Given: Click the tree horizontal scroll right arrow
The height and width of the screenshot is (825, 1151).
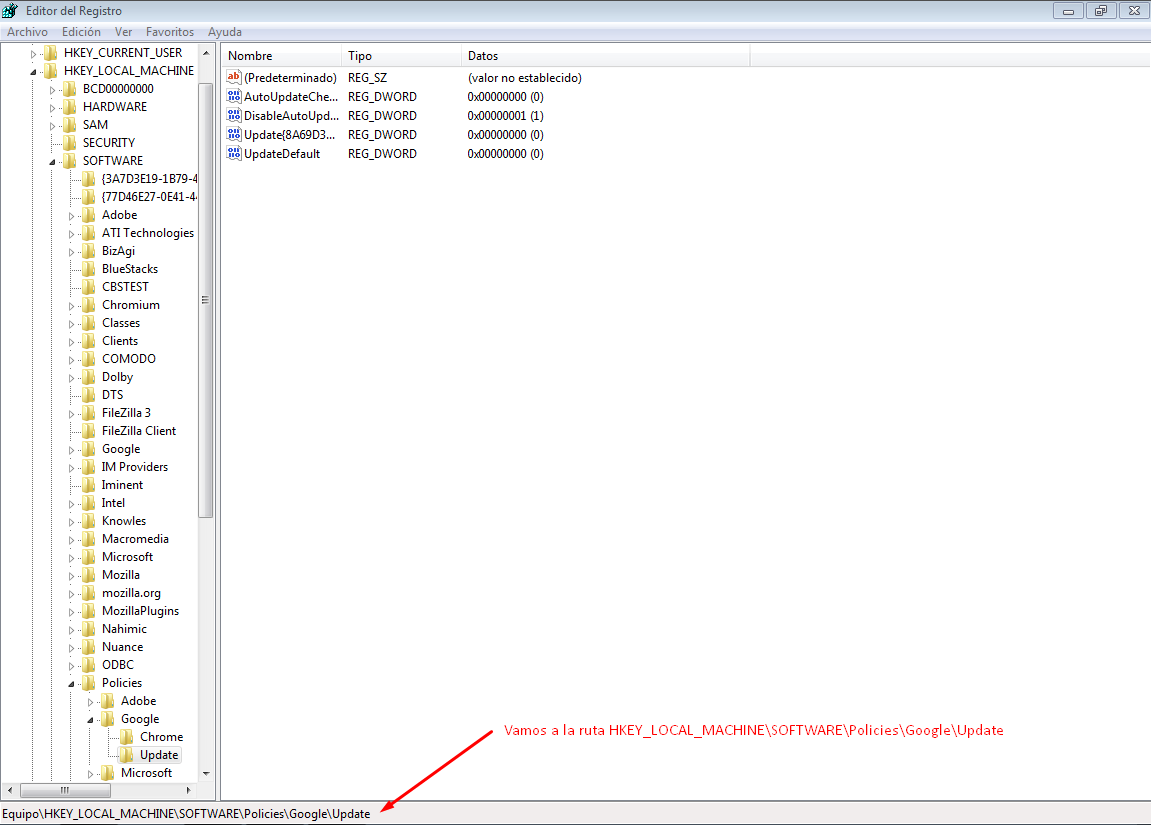Looking at the screenshot, I should pyautogui.click(x=189, y=791).
